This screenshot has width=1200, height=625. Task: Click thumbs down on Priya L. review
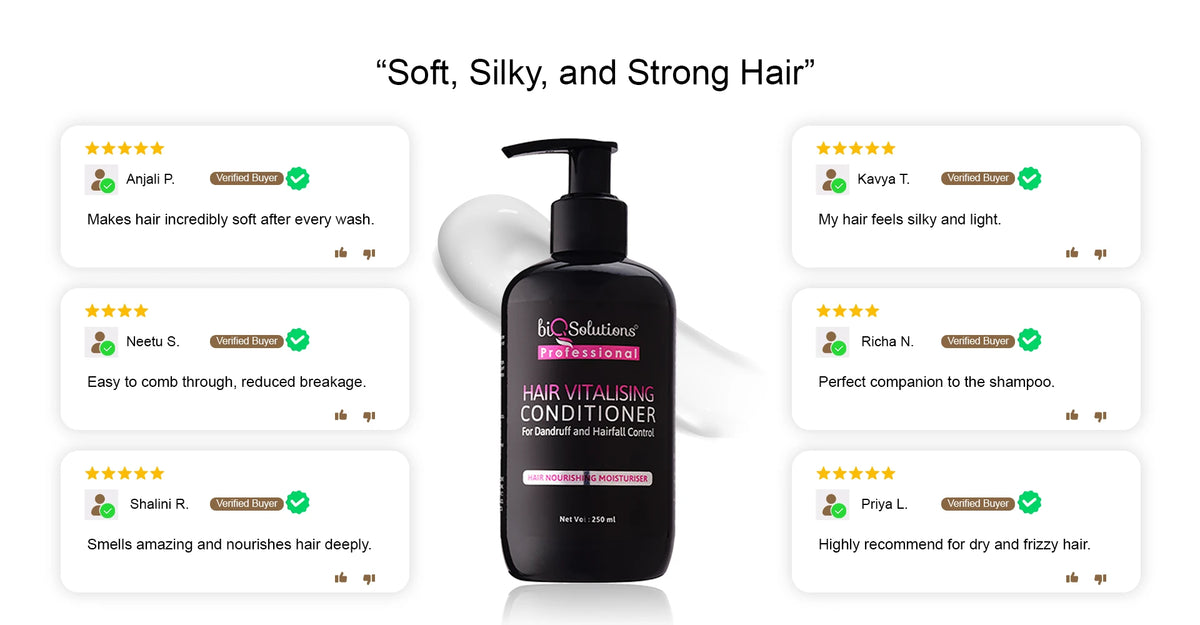pyautogui.click(x=1100, y=578)
